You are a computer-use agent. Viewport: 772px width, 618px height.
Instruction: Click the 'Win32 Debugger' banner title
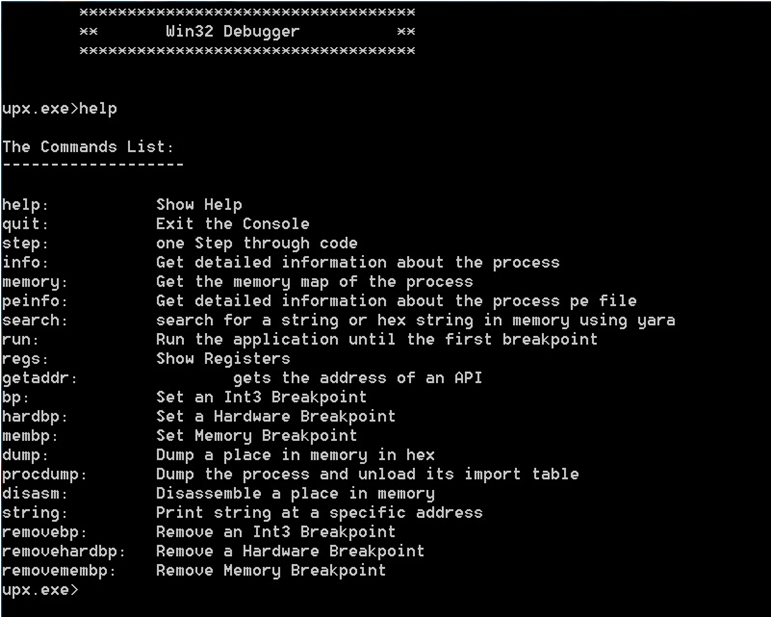click(x=232, y=32)
